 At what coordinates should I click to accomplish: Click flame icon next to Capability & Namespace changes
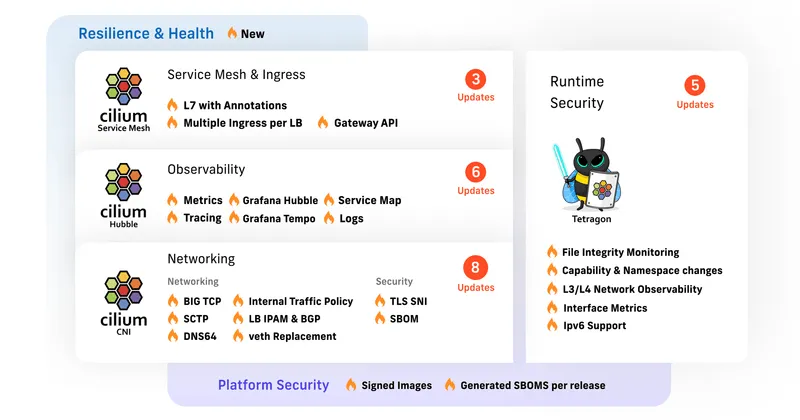pos(552,269)
